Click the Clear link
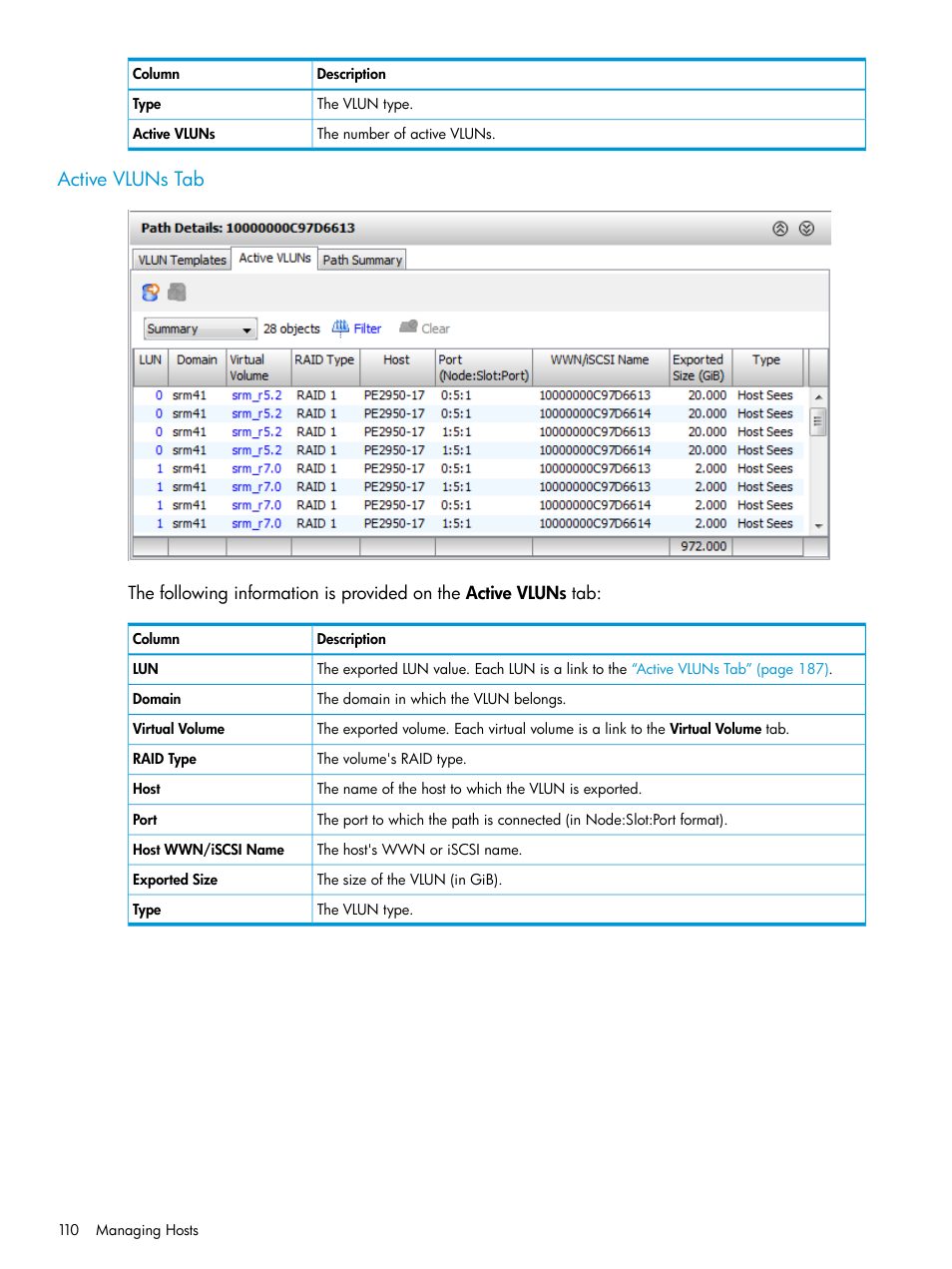This screenshot has width=952, height=1269. pyautogui.click(x=435, y=328)
